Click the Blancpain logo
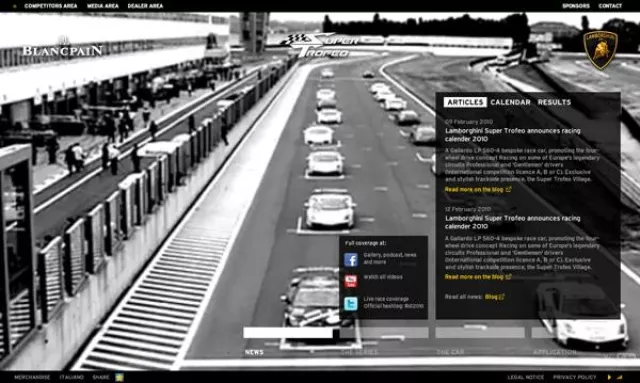 (x=62, y=47)
